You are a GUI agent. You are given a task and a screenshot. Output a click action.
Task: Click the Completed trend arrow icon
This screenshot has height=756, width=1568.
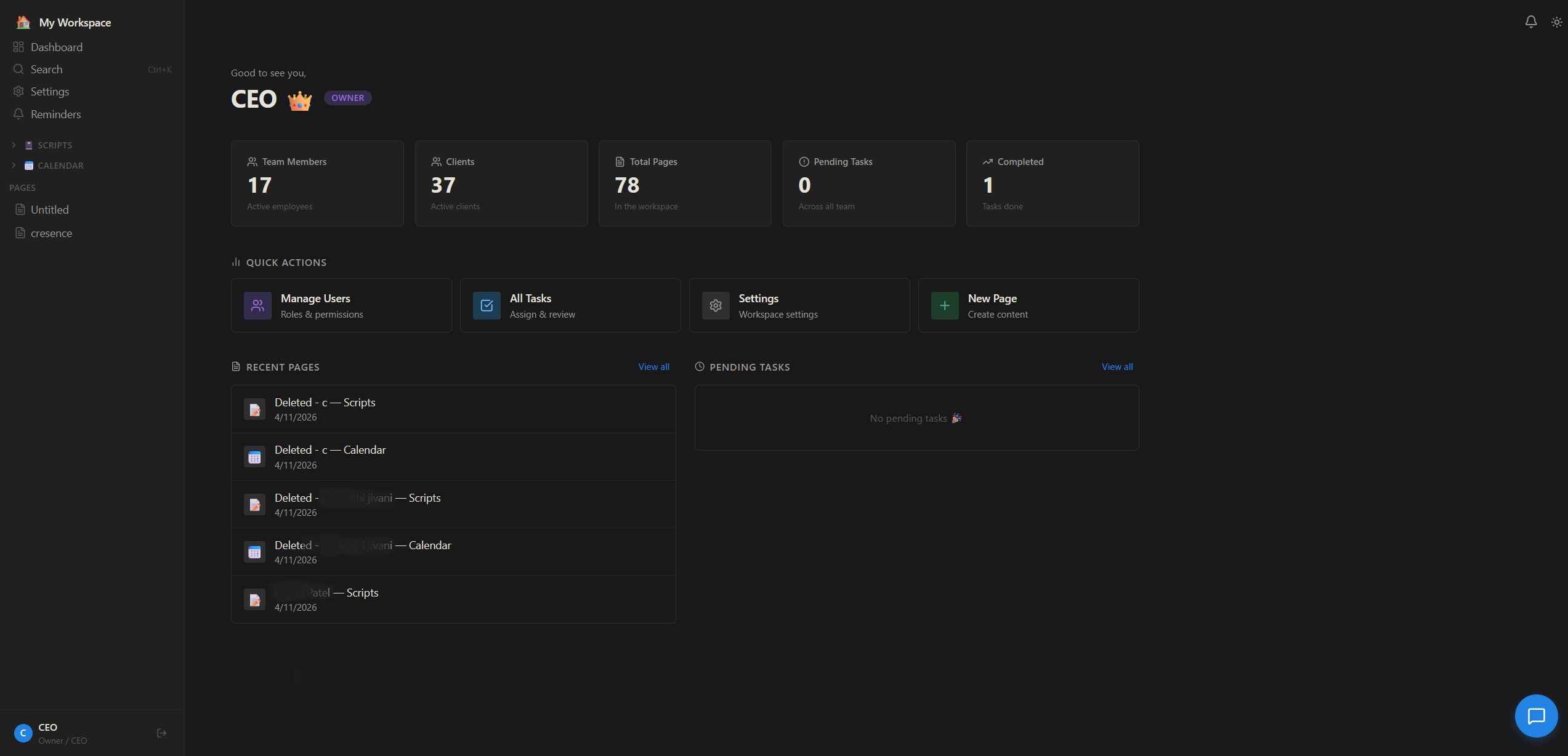987,161
